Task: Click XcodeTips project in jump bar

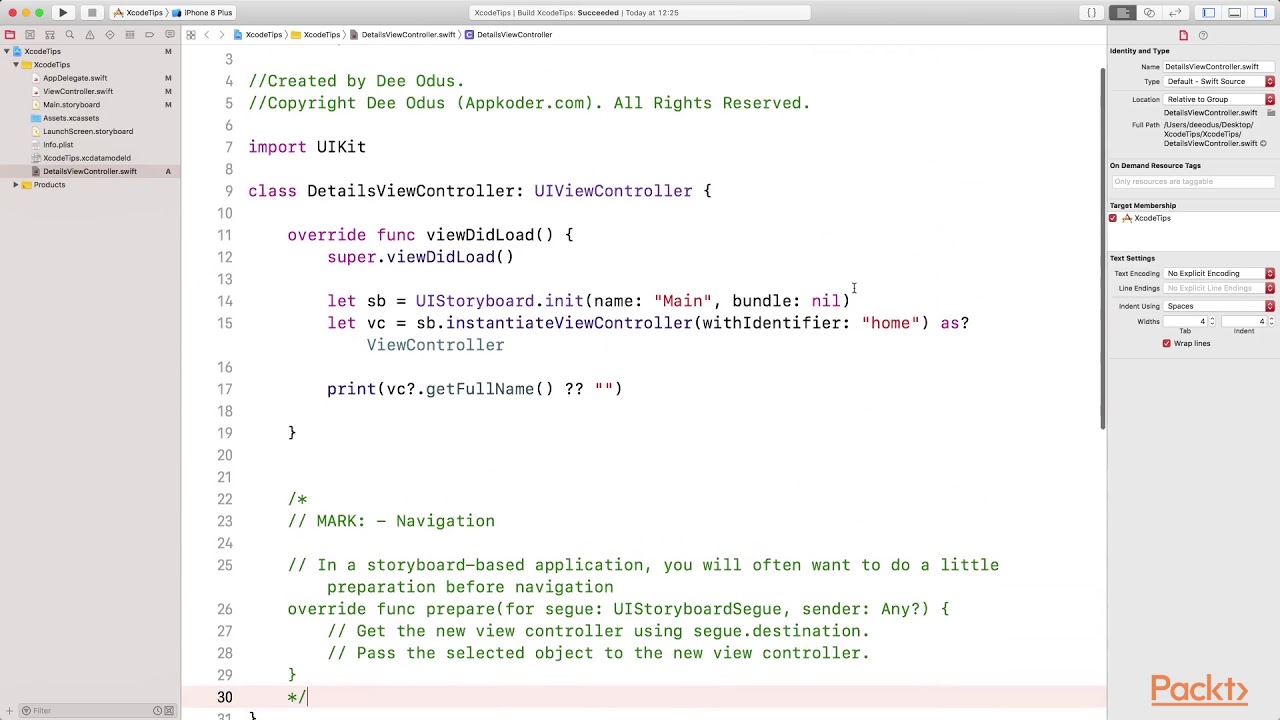Action: click(x=258, y=35)
